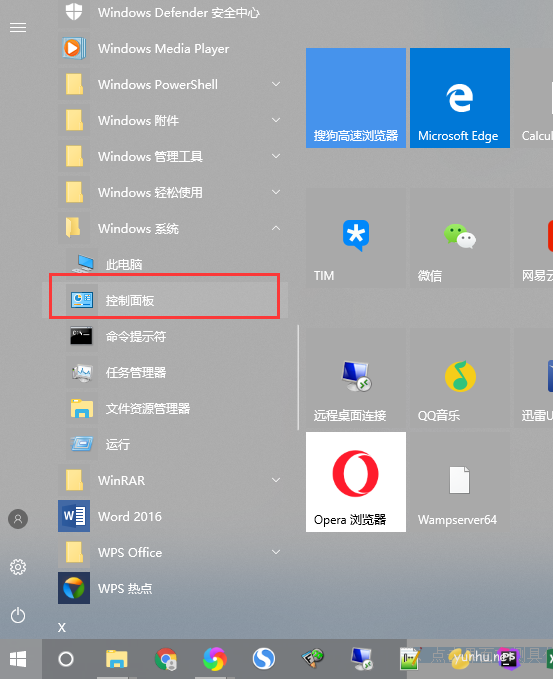Viewport: 553px width, 679px height.
Task: Open Settings gear in start sidebar
Action: (x=18, y=567)
